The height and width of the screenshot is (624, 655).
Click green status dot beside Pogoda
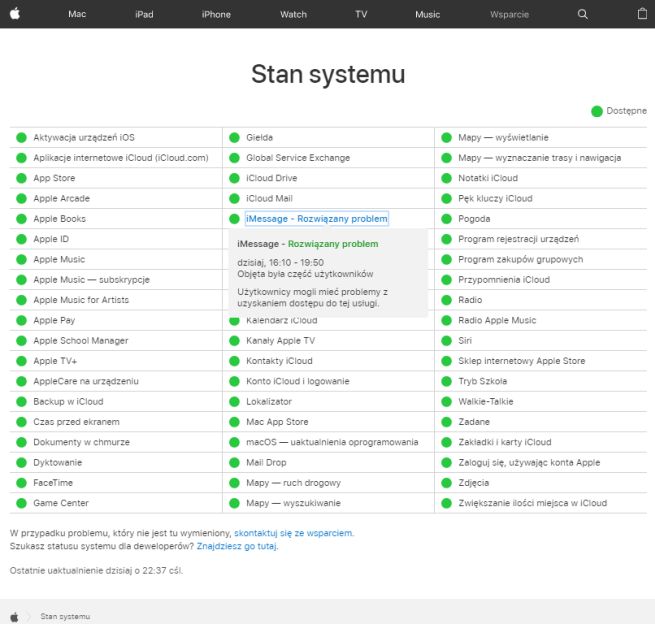tap(447, 219)
